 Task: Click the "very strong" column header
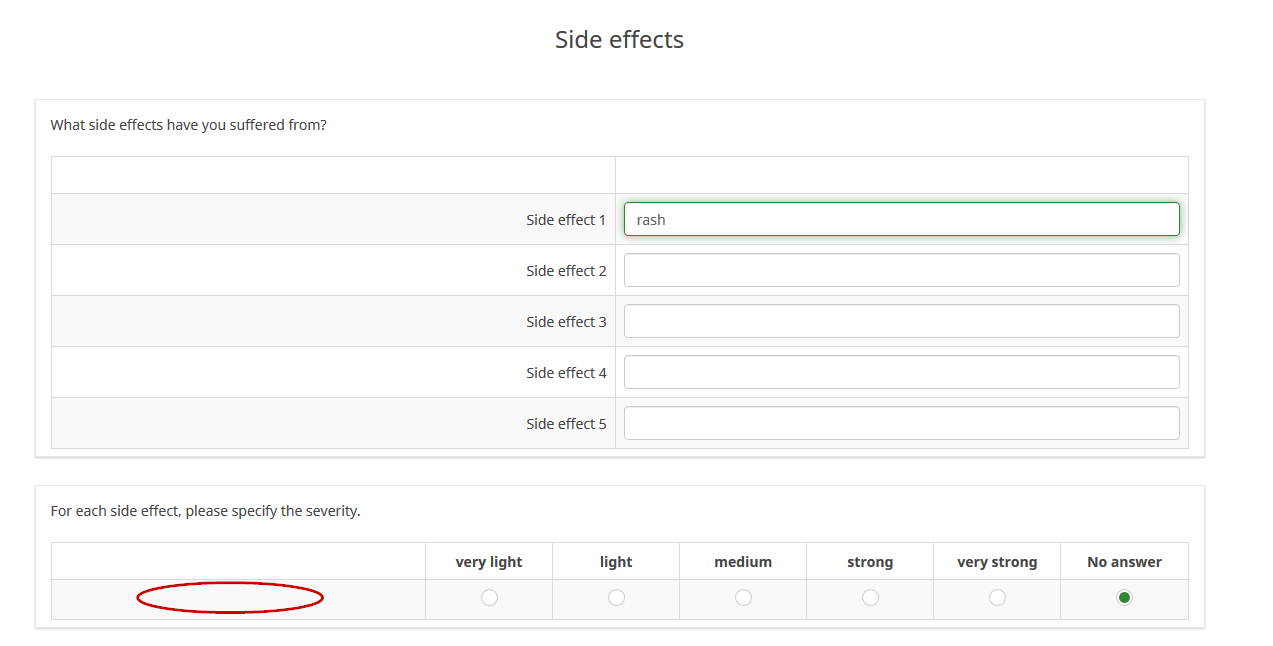997,562
